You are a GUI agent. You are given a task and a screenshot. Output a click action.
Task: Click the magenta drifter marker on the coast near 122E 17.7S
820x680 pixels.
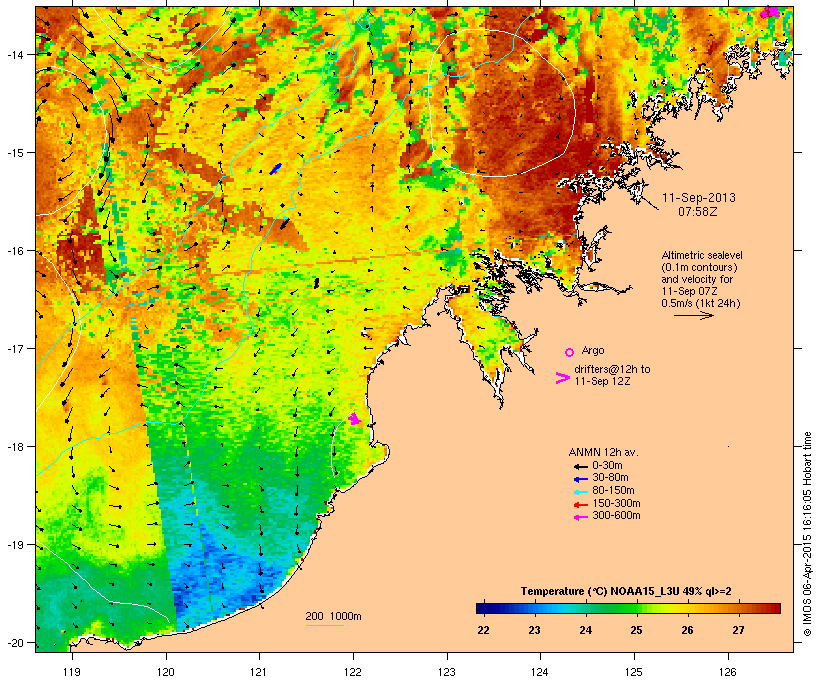pos(355,418)
